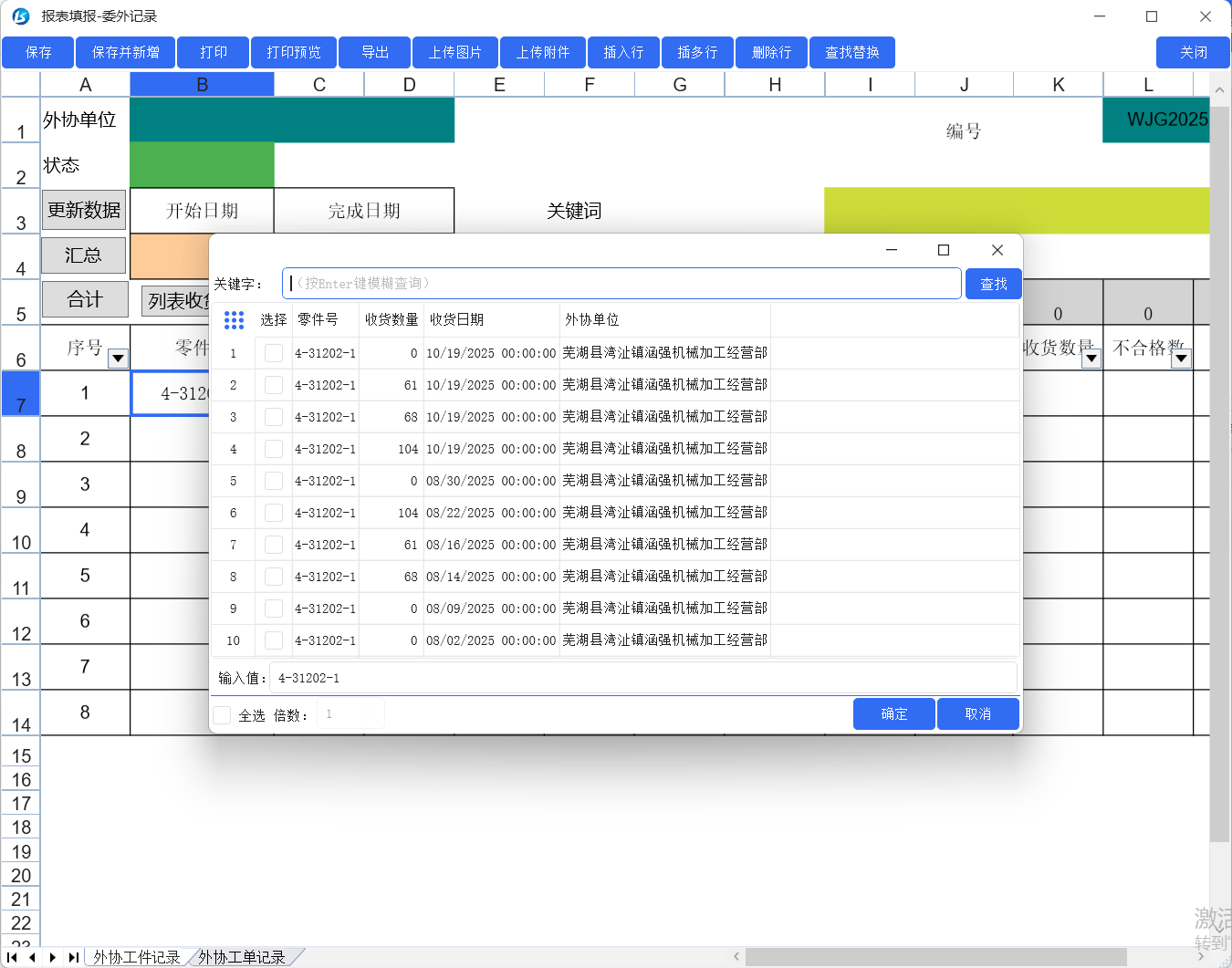Click the 查找 search button

point(993,284)
